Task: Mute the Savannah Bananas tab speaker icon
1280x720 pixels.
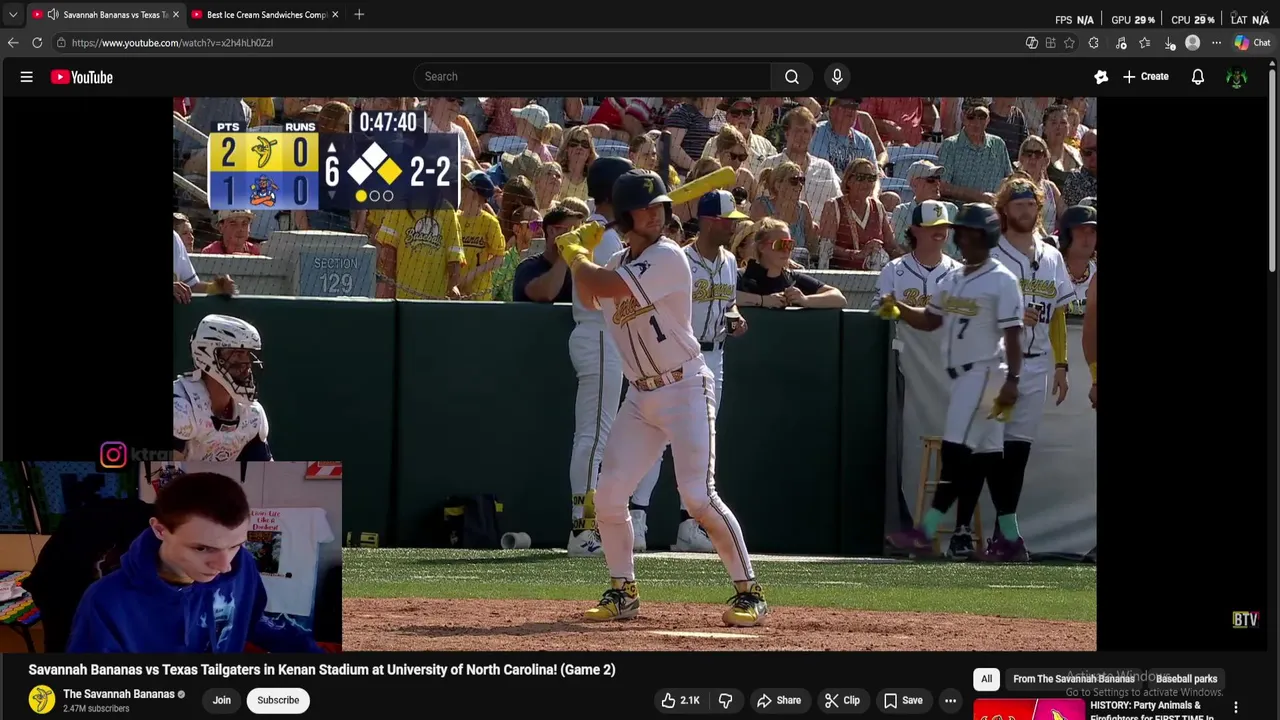Action: pyautogui.click(x=52, y=15)
